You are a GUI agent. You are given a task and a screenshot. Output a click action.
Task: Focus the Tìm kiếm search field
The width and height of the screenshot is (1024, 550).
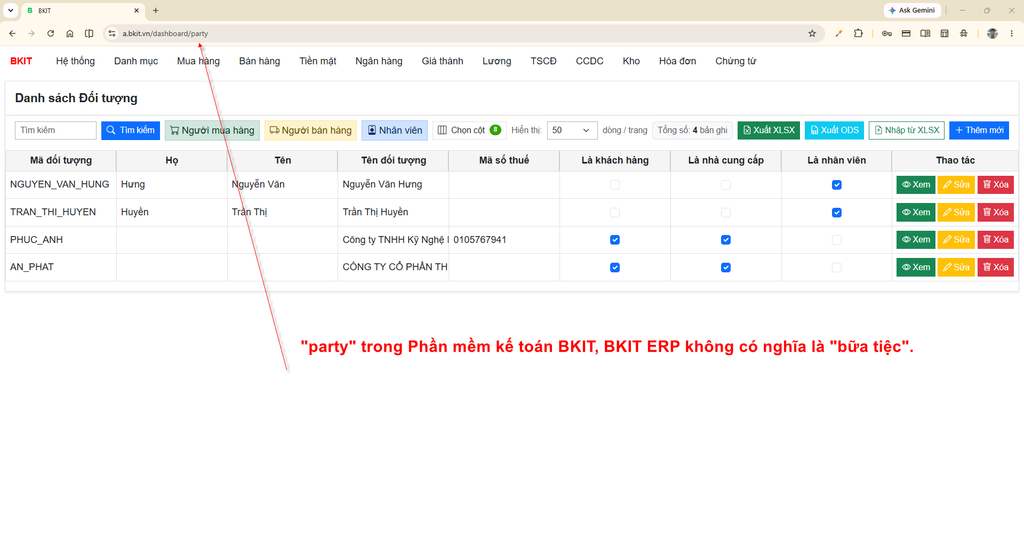pos(56,130)
